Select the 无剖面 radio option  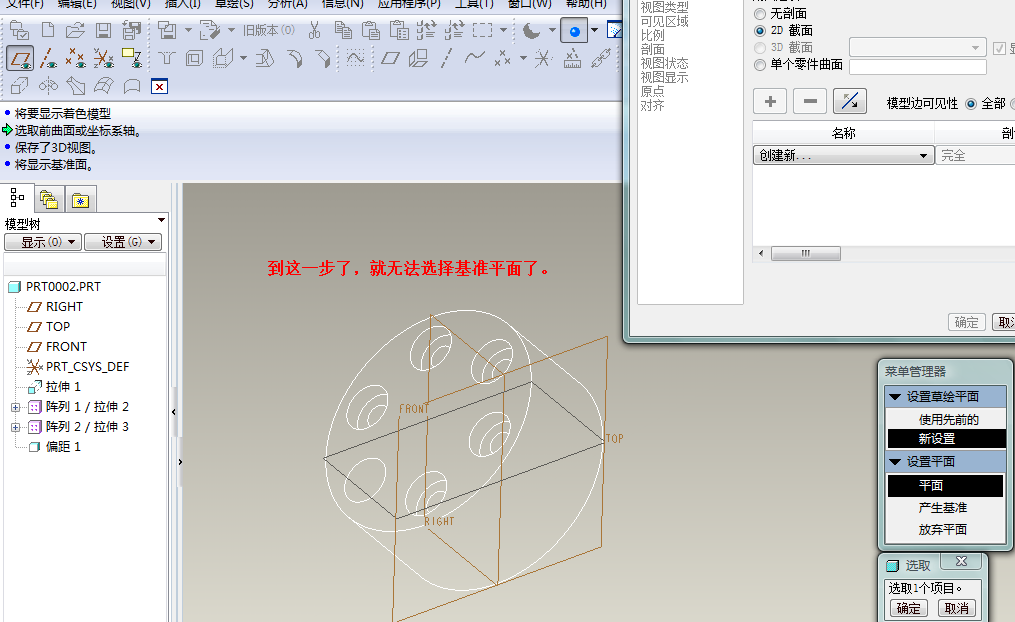click(x=760, y=14)
